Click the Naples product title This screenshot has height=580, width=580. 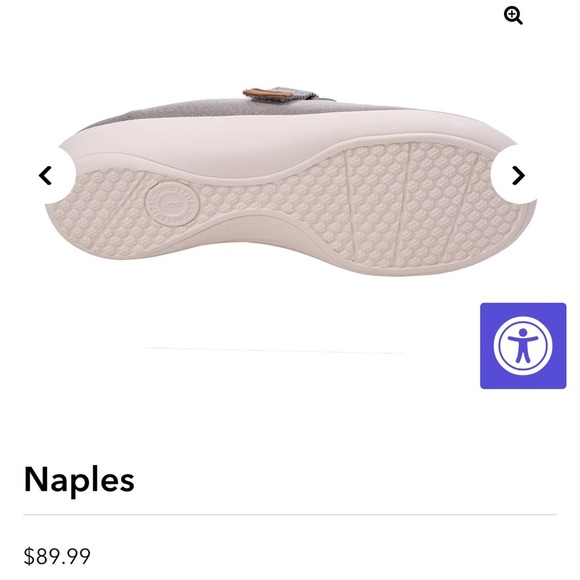click(79, 480)
